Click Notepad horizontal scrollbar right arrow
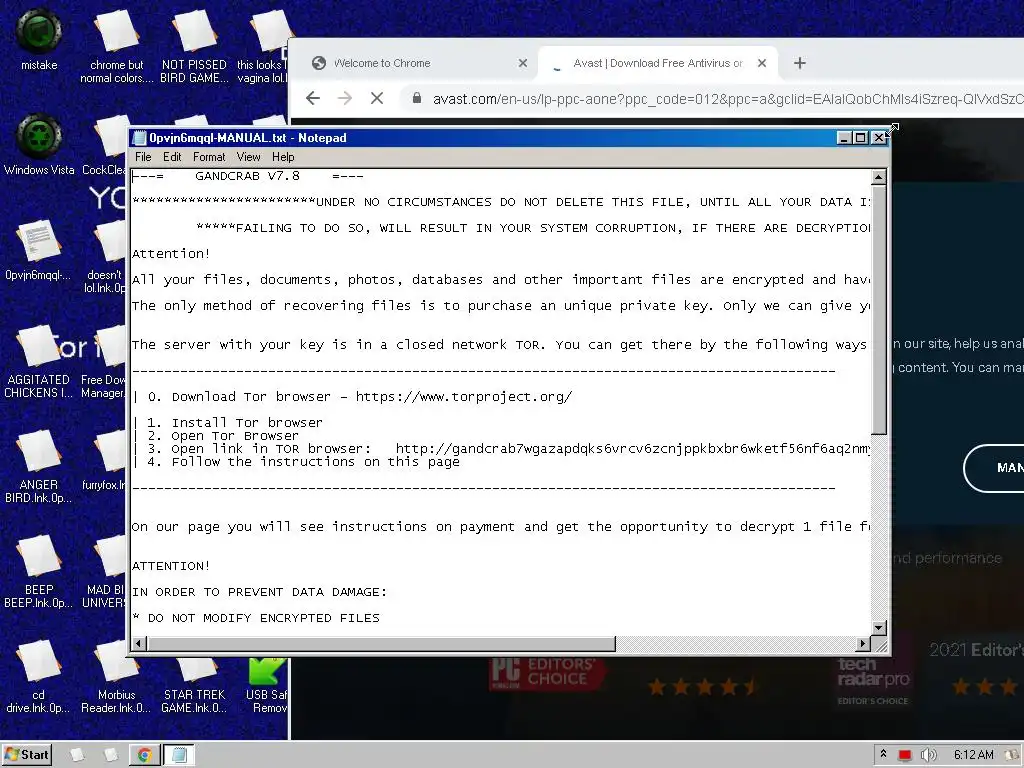Image resolution: width=1024 pixels, height=768 pixels. point(863,644)
